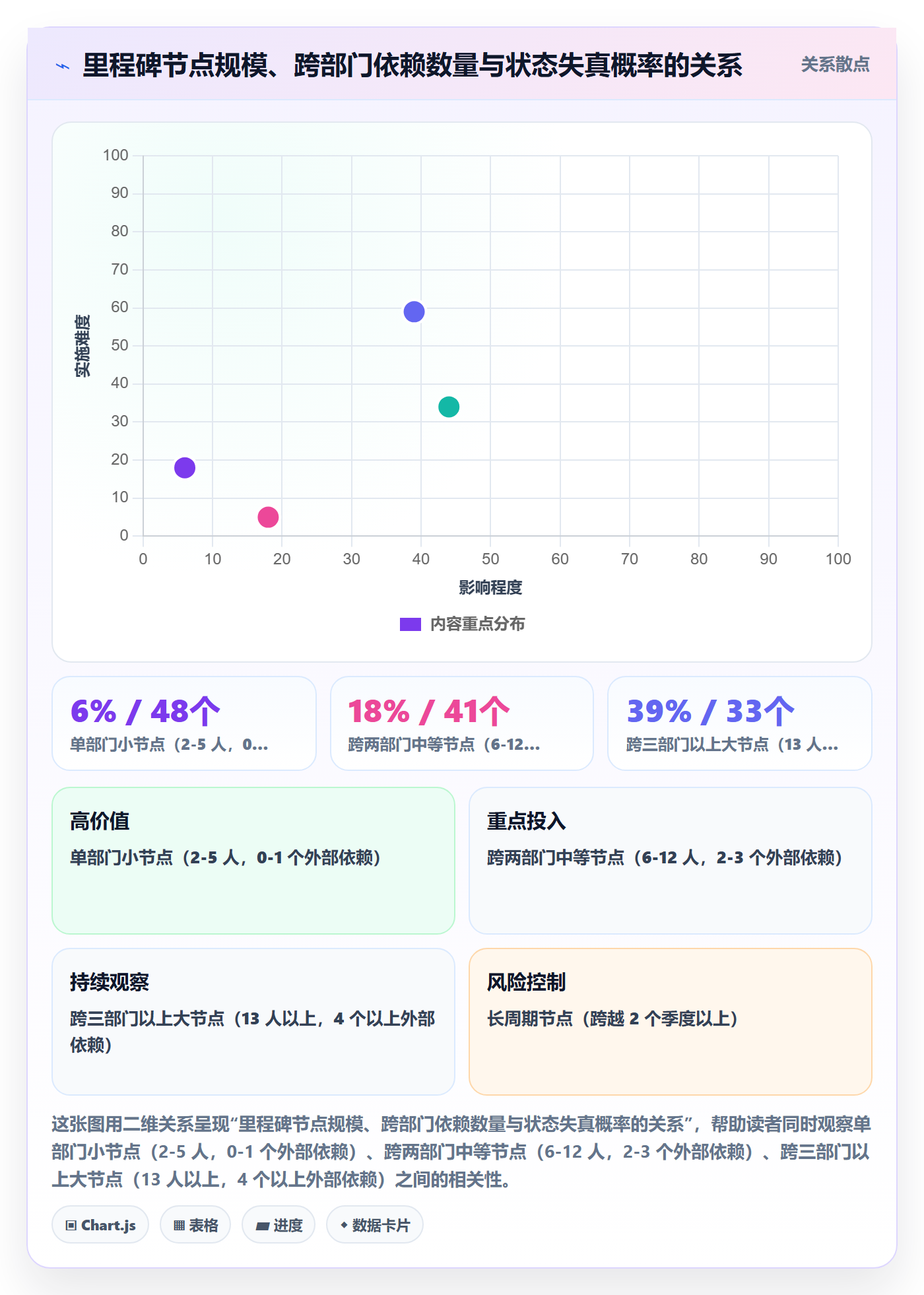Click the 高价值 quadrant card

253,861
